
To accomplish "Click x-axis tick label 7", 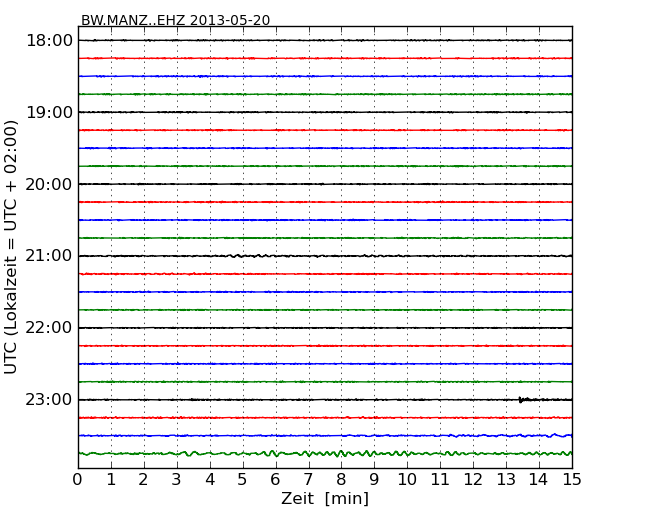I will 308,480.
